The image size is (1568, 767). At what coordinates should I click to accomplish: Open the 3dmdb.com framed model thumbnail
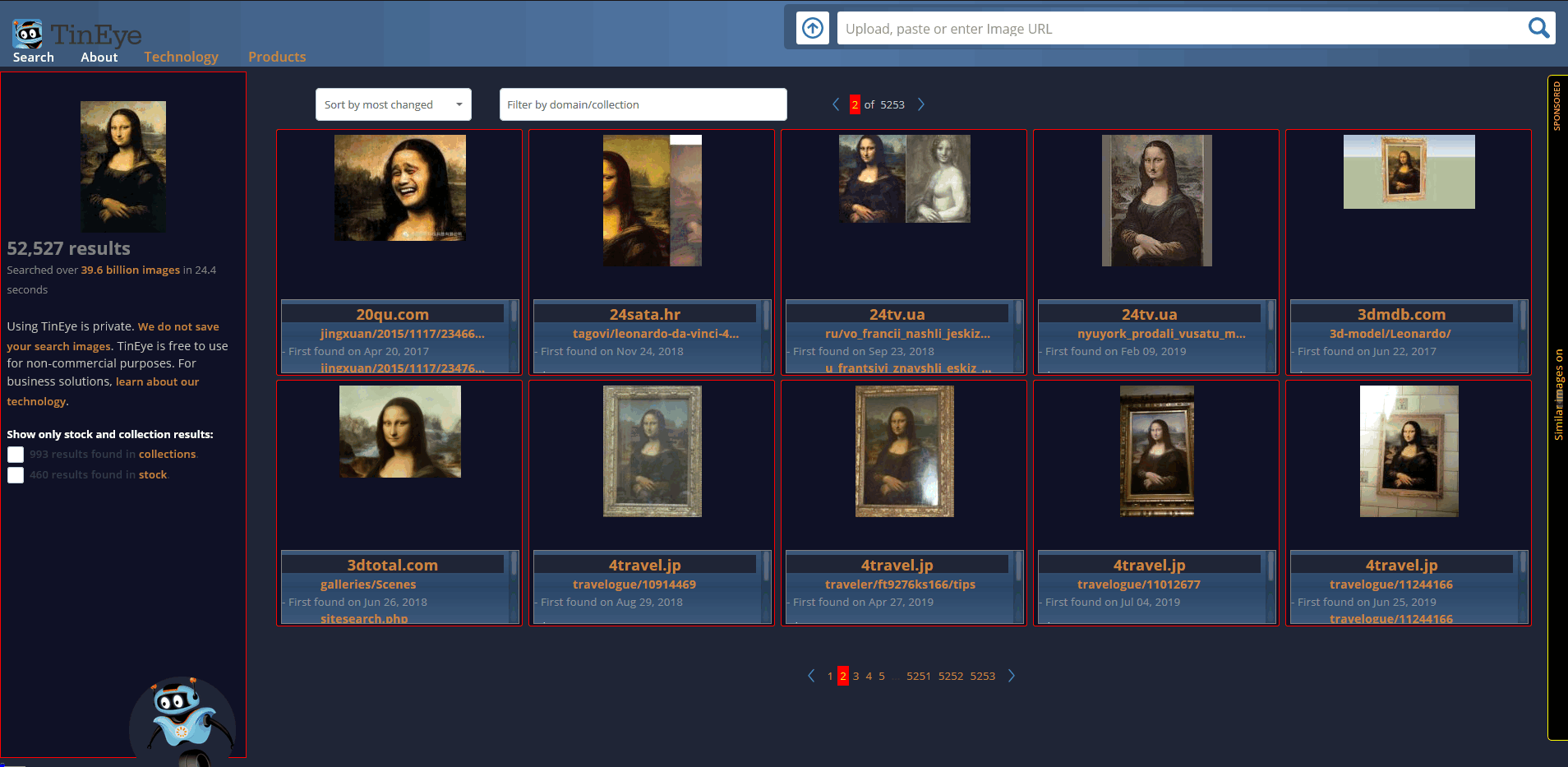click(1409, 172)
